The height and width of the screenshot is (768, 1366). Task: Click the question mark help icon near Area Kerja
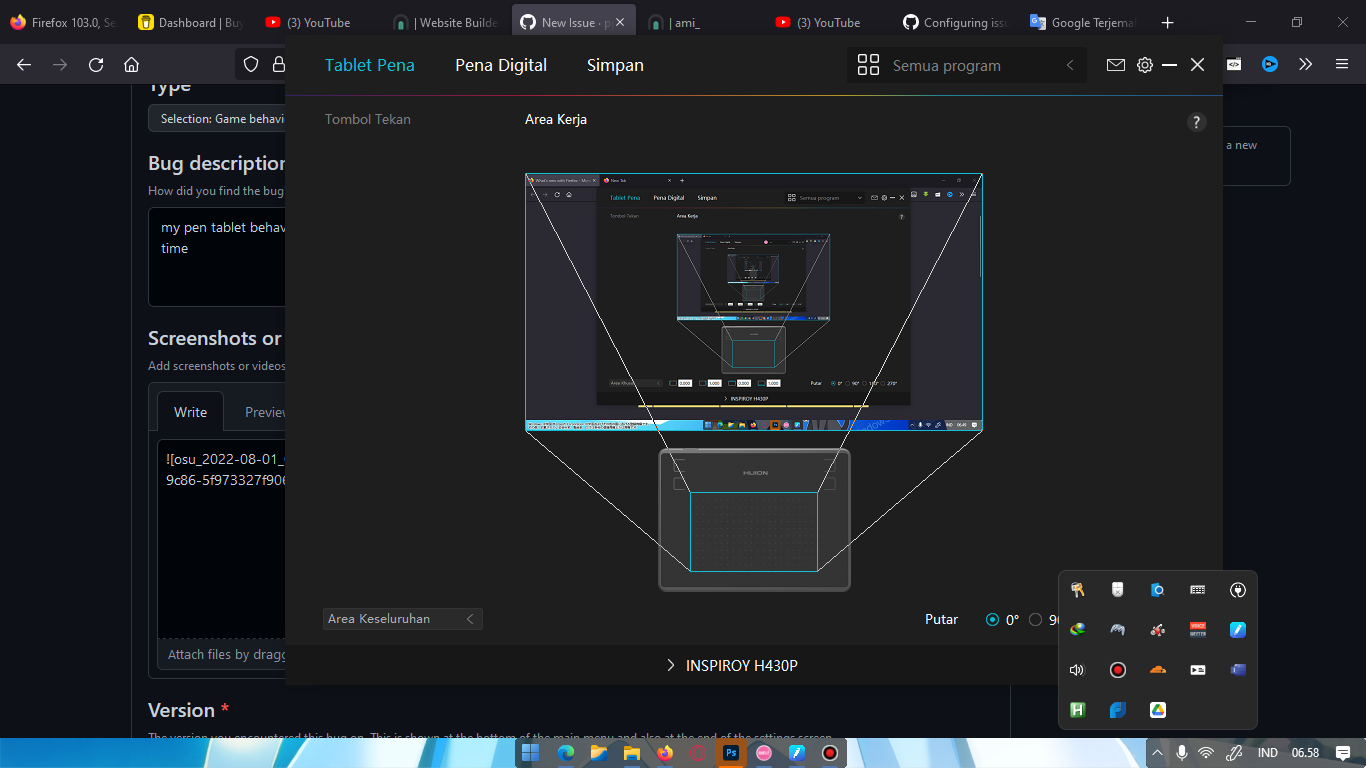(1196, 121)
